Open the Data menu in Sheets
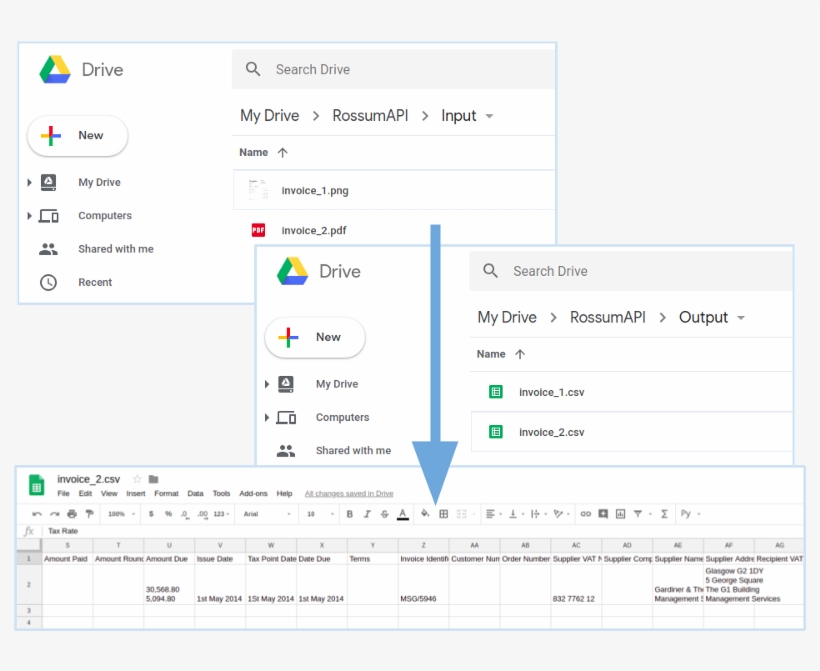Screen dimensions: 820x671 point(195,493)
